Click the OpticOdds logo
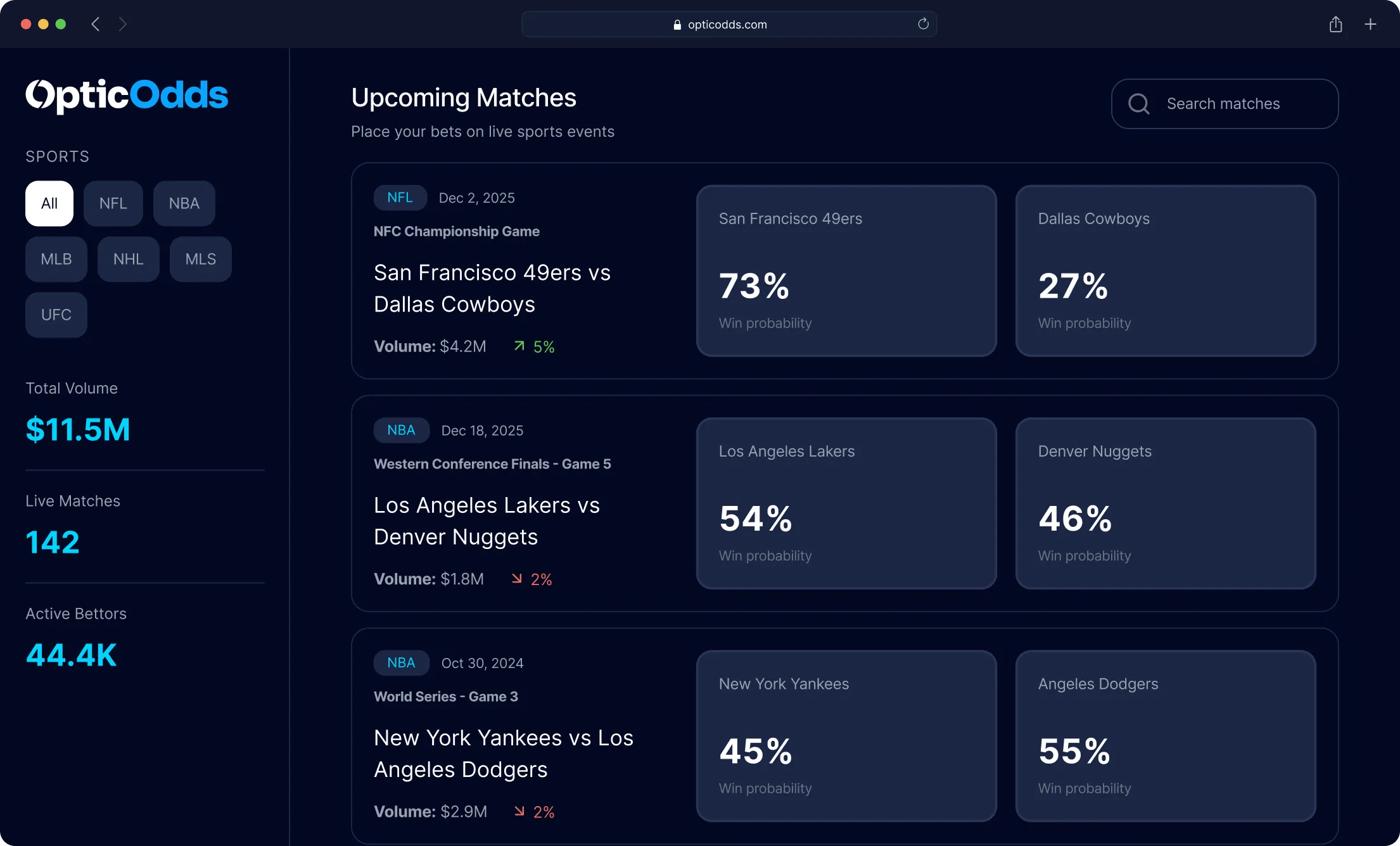 point(127,96)
